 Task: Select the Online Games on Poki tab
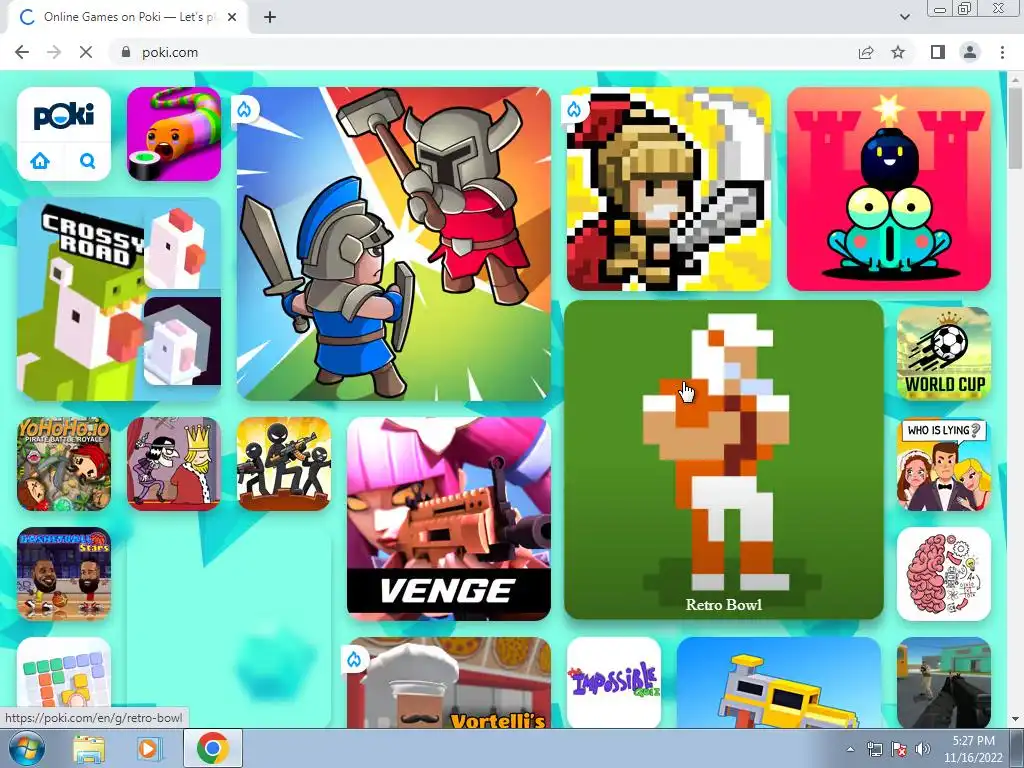coord(129,17)
